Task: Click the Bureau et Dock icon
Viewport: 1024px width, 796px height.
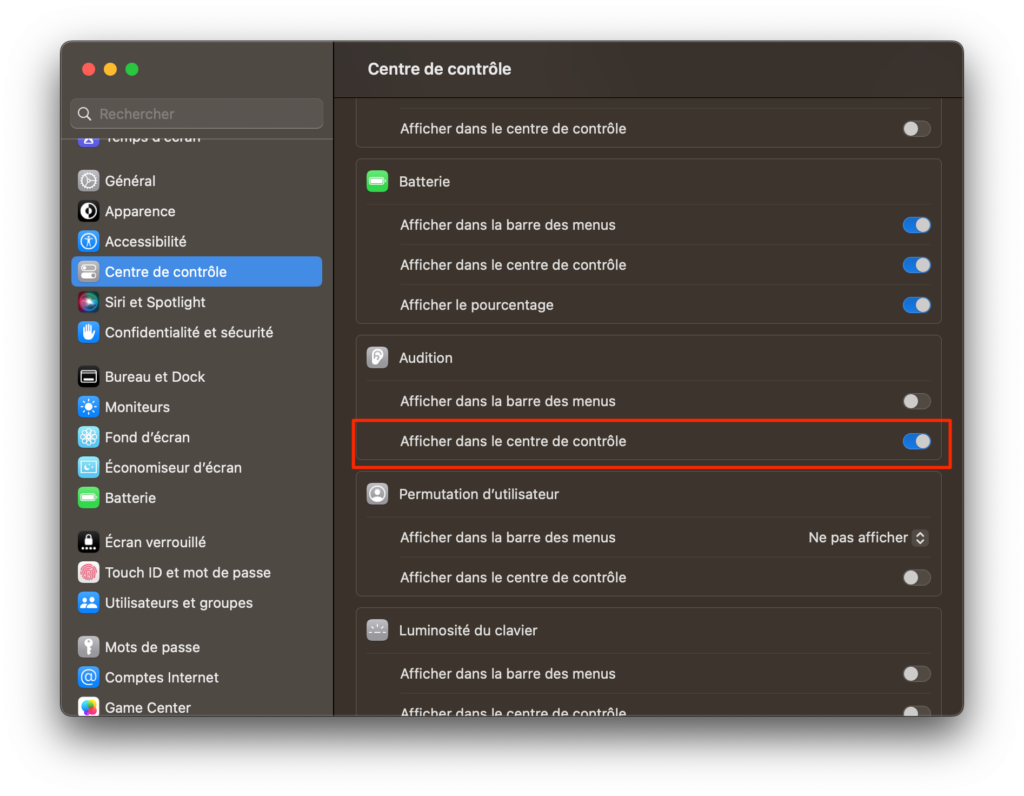Action: pos(88,377)
